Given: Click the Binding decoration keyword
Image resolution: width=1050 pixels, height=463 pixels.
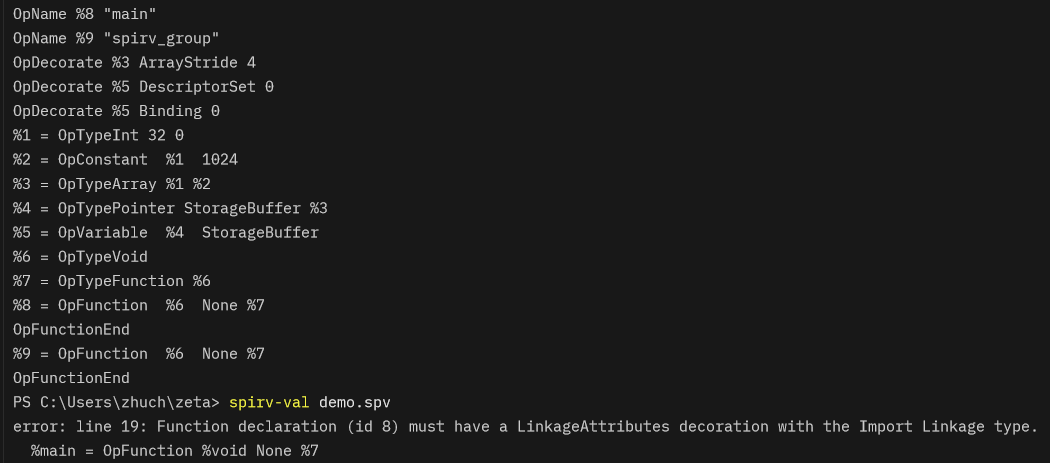Looking at the screenshot, I should pos(170,111).
